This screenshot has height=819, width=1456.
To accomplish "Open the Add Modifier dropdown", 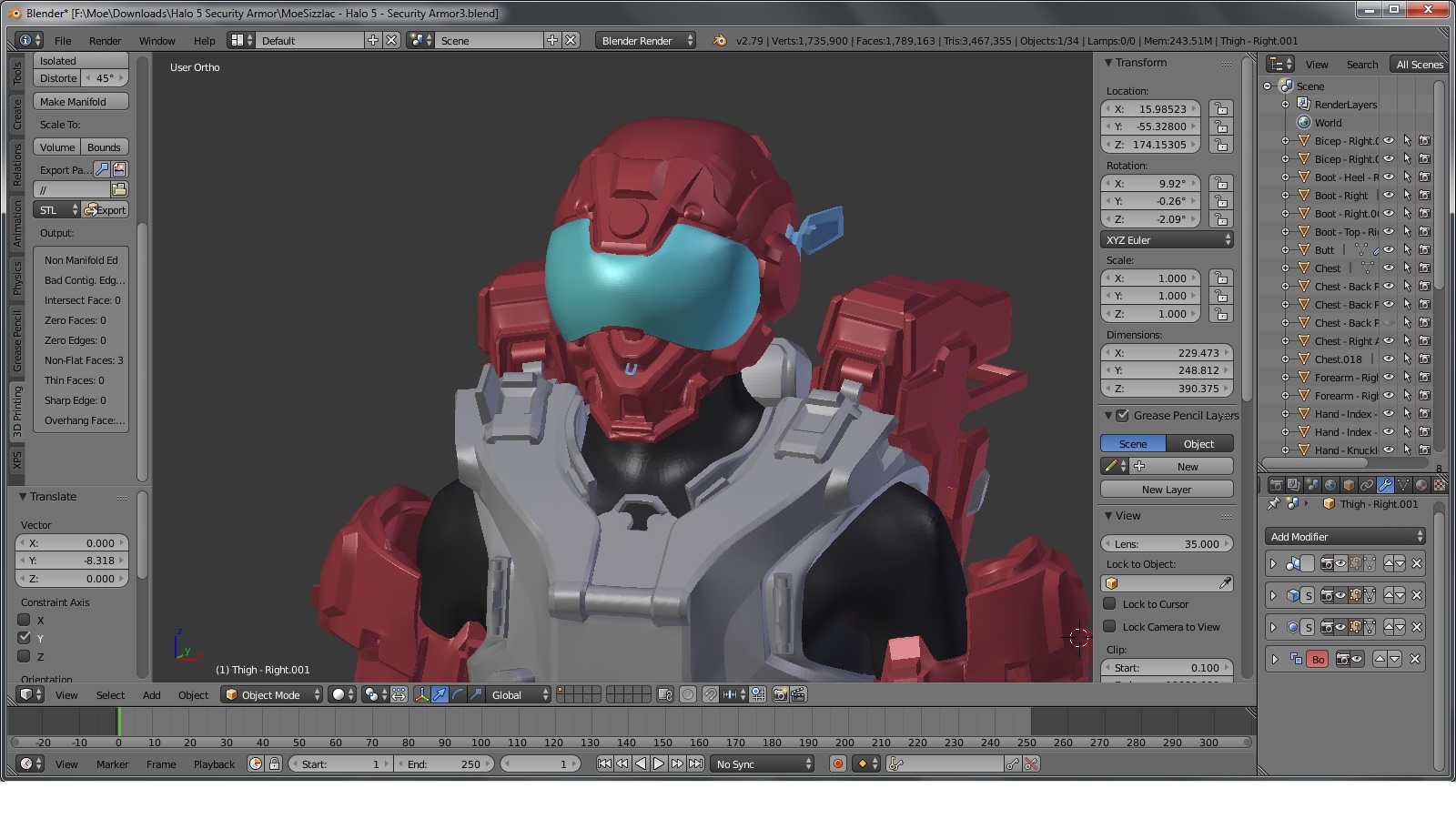I will [1345, 537].
